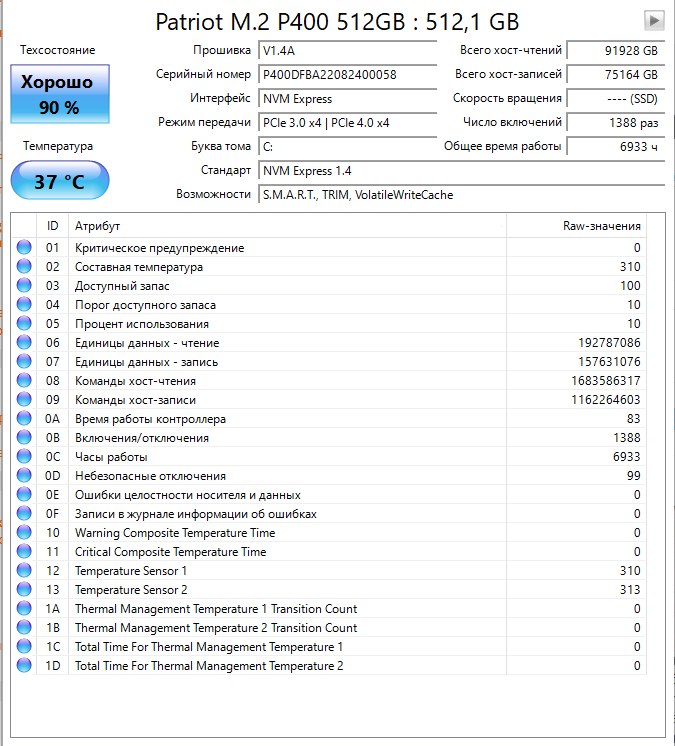Click status orb for Часы работы row

point(24,456)
